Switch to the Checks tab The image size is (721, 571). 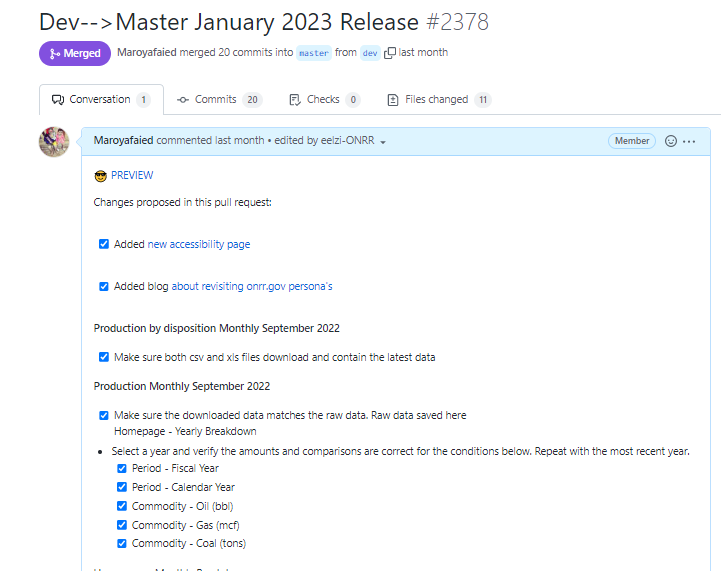coord(325,99)
